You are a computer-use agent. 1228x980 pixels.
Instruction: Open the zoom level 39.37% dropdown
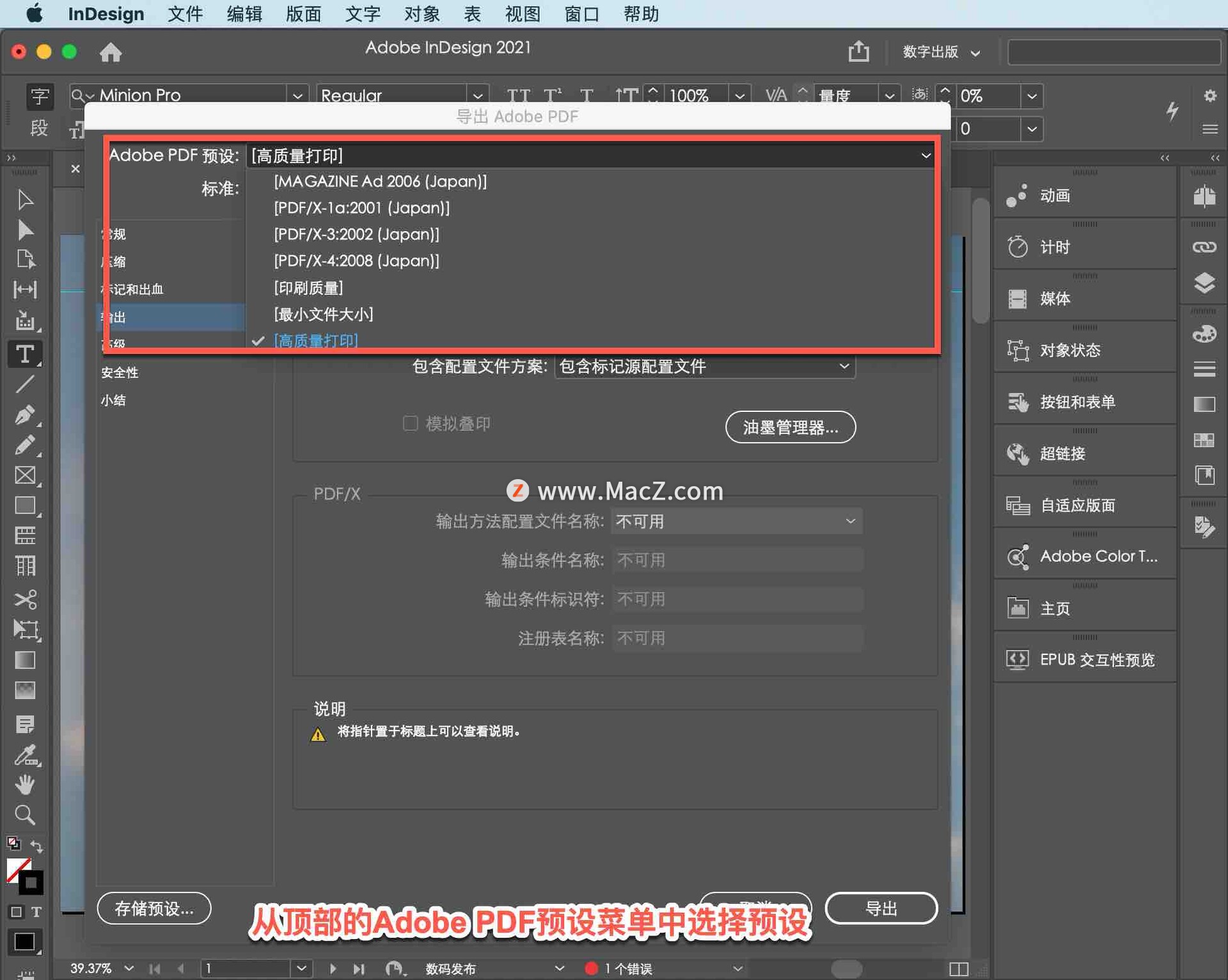point(129,968)
